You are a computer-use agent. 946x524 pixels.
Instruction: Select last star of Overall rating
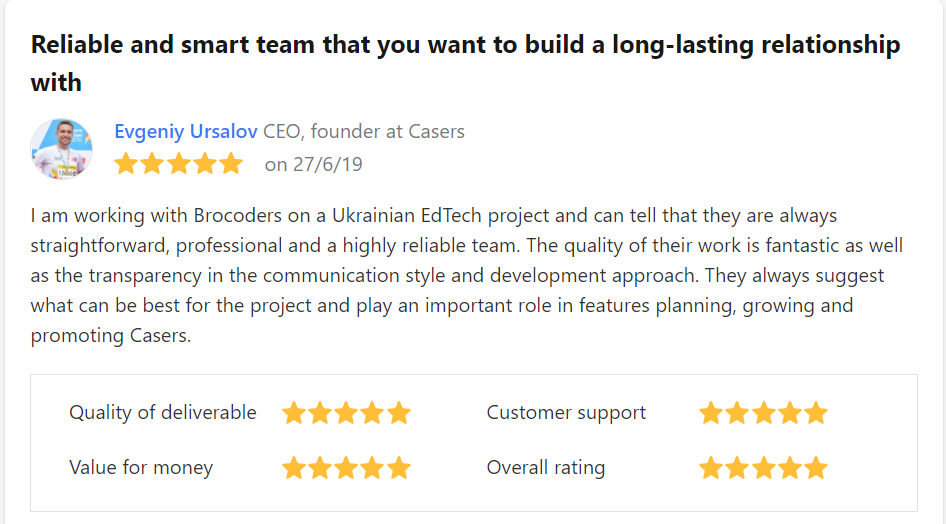(816, 468)
